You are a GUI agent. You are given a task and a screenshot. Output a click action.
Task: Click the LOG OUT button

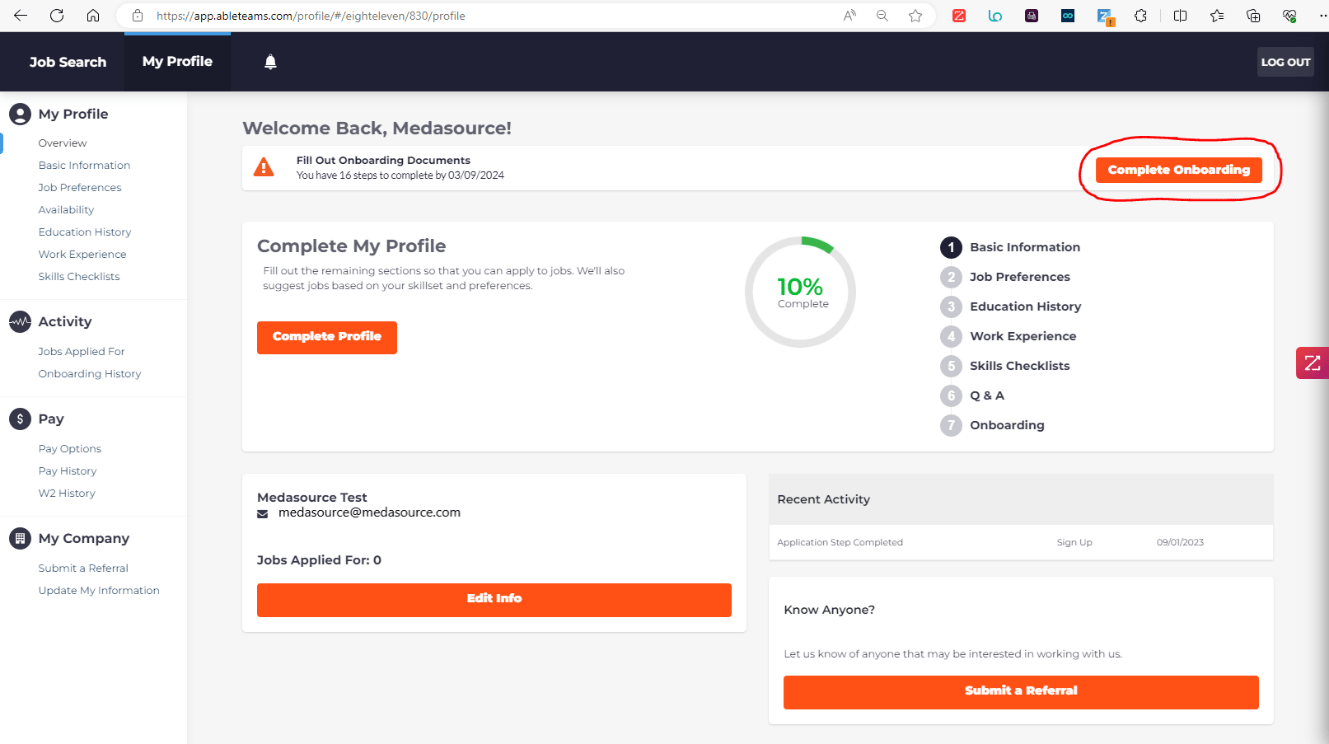1285,62
